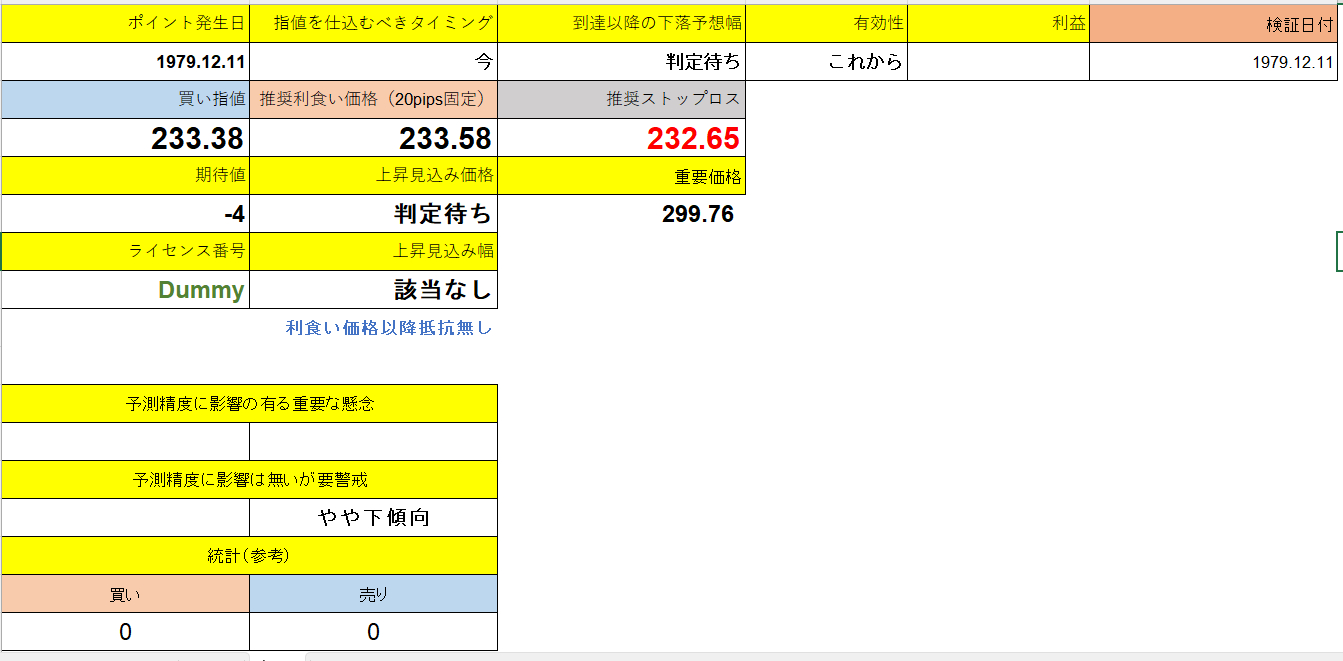This screenshot has width=1343, height=661.
Task: Select the 期待値 cell showing -4
Action: (124, 213)
